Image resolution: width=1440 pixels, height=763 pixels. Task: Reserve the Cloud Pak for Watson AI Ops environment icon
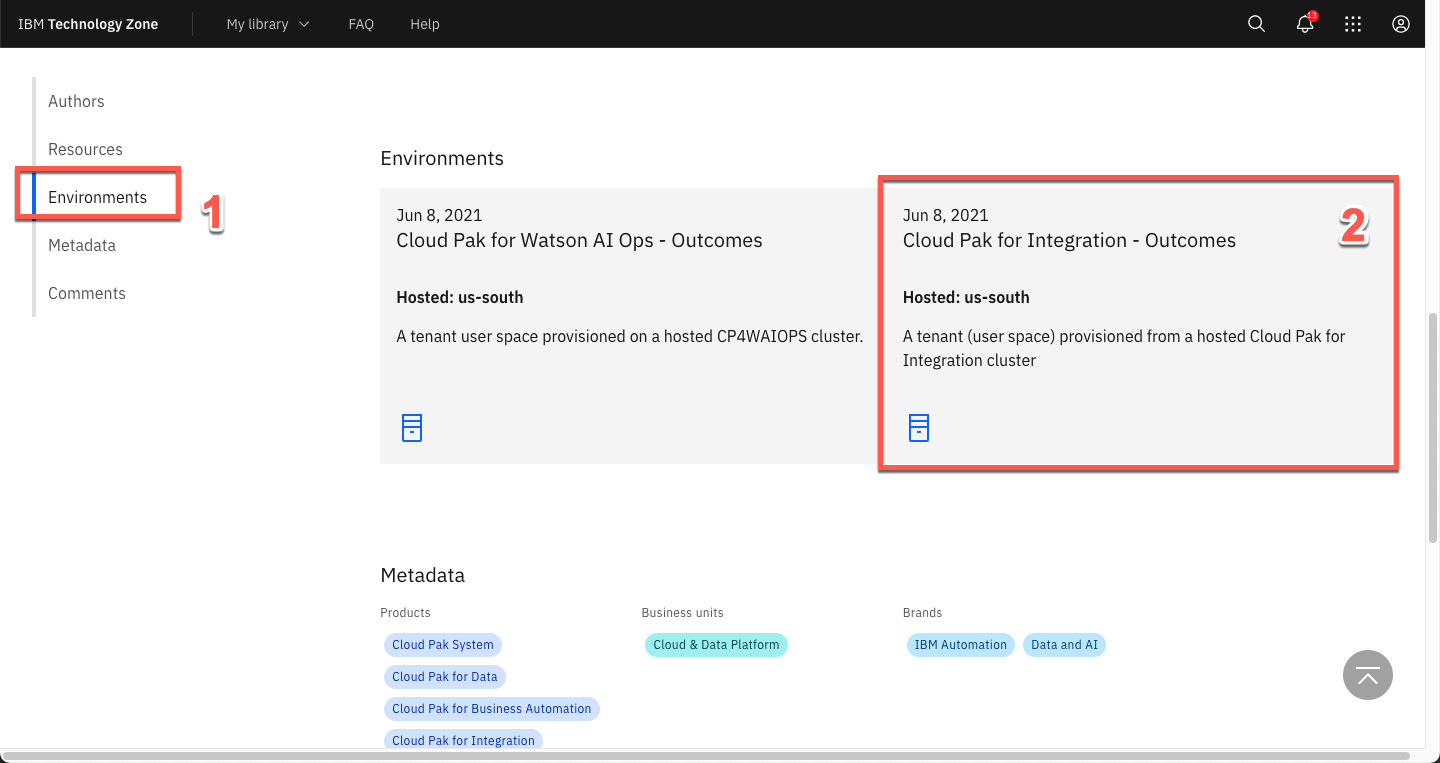411,427
